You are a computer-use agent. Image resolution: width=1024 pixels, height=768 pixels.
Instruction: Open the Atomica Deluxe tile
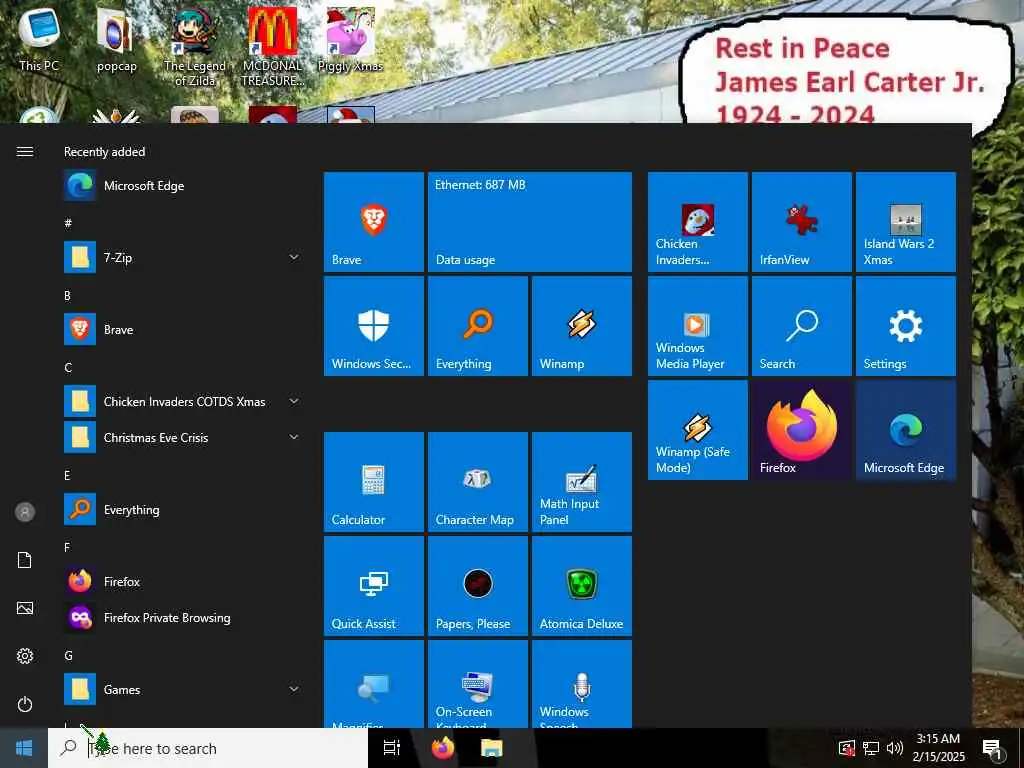(x=582, y=586)
